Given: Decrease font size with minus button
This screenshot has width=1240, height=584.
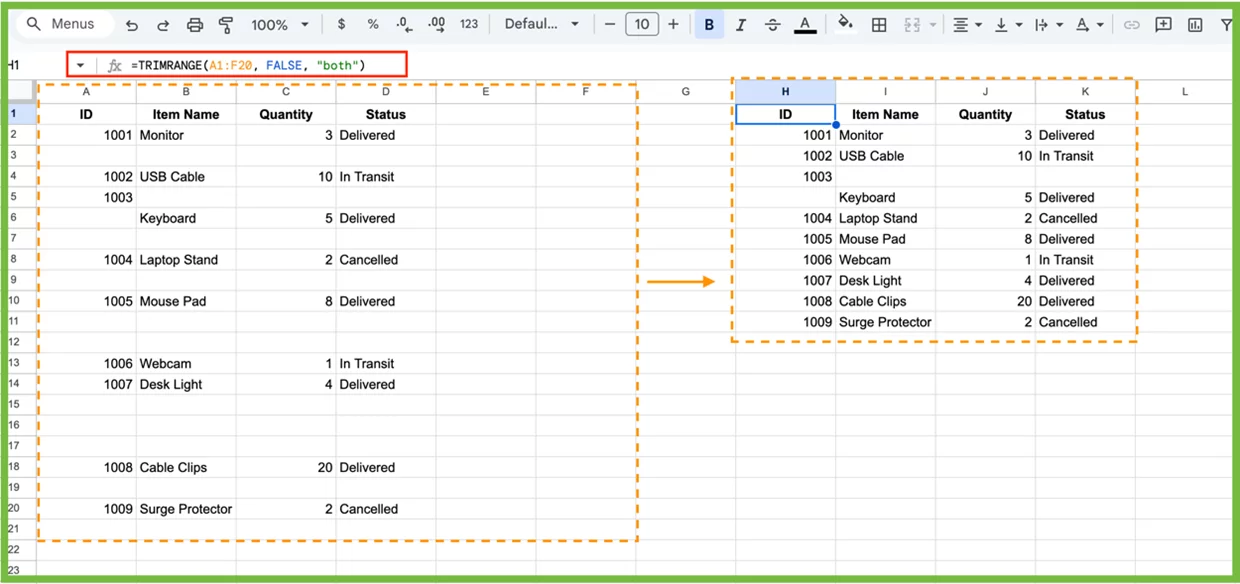Looking at the screenshot, I should [610, 25].
